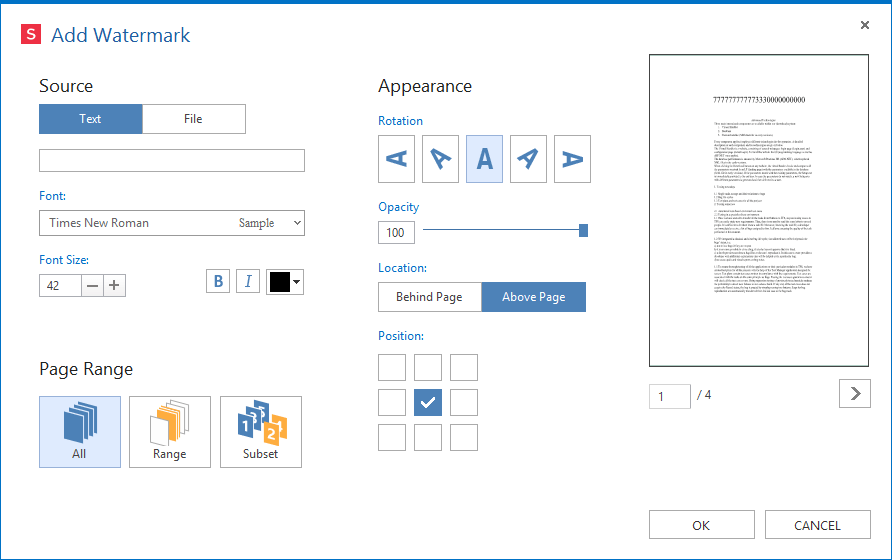Toggle Bold formatting for watermark text
The height and width of the screenshot is (560, 892).
pyautogui.click(x=219, y=281)
